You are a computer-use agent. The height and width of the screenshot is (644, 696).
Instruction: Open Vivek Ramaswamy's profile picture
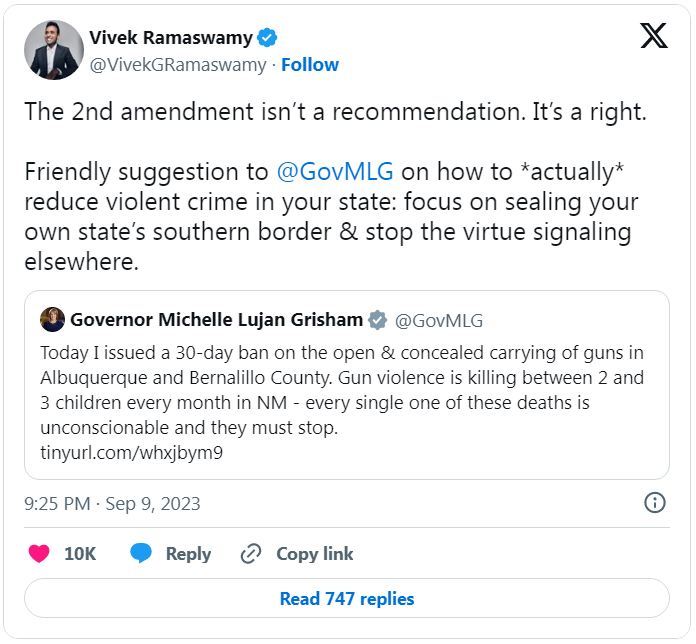pos(53,50)
